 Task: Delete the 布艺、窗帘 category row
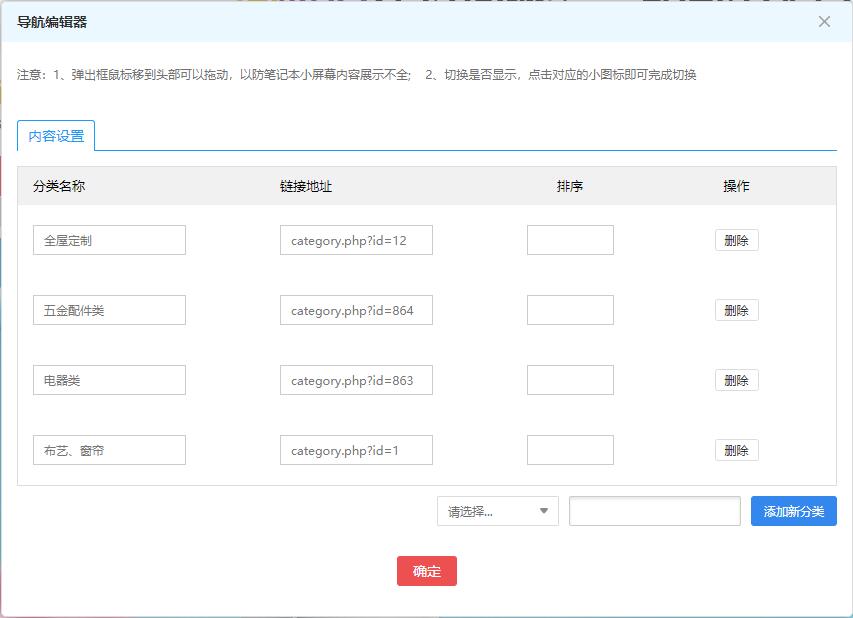point(736,450)
